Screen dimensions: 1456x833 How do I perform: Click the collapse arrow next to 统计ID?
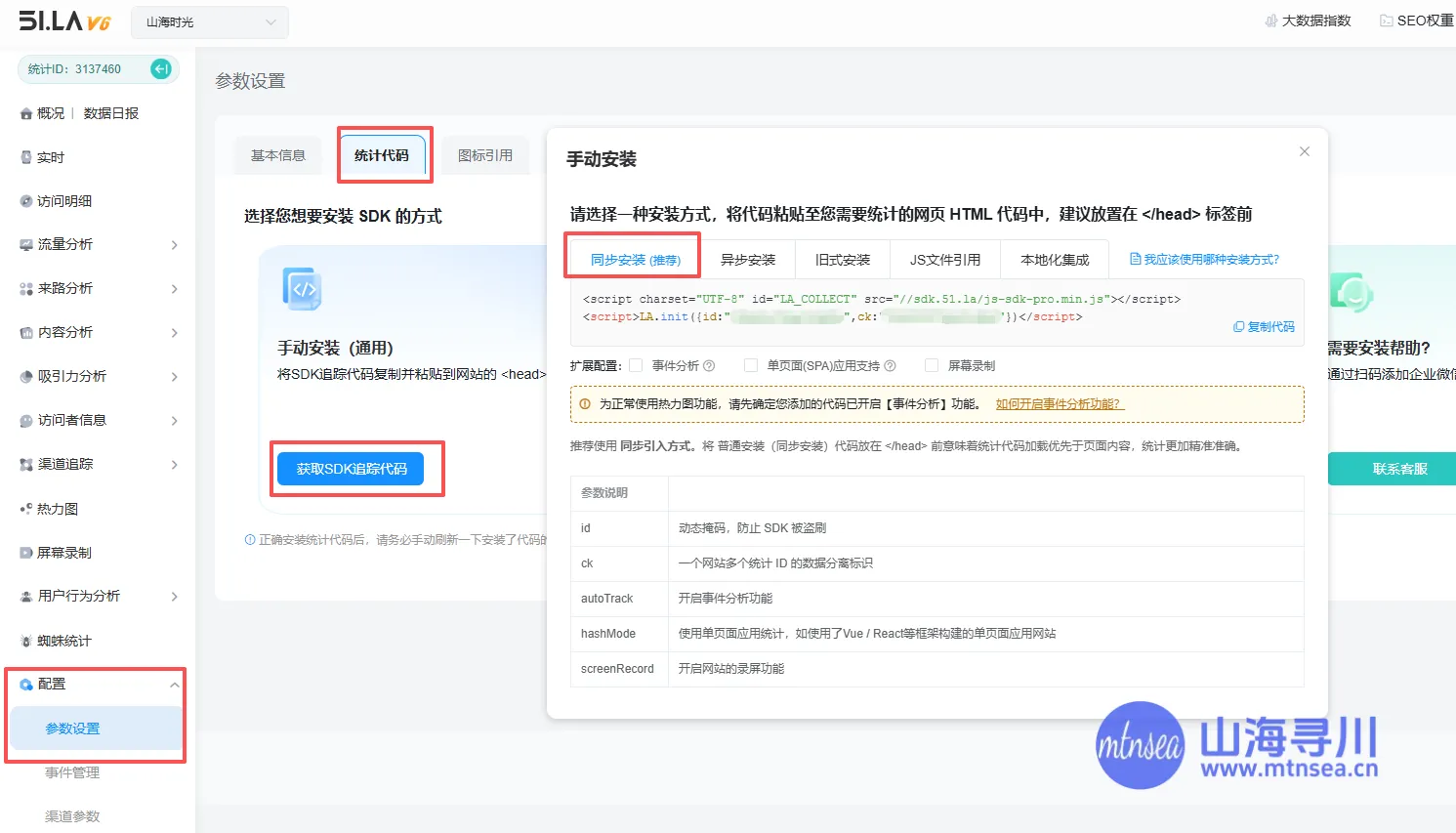[161, 68]
